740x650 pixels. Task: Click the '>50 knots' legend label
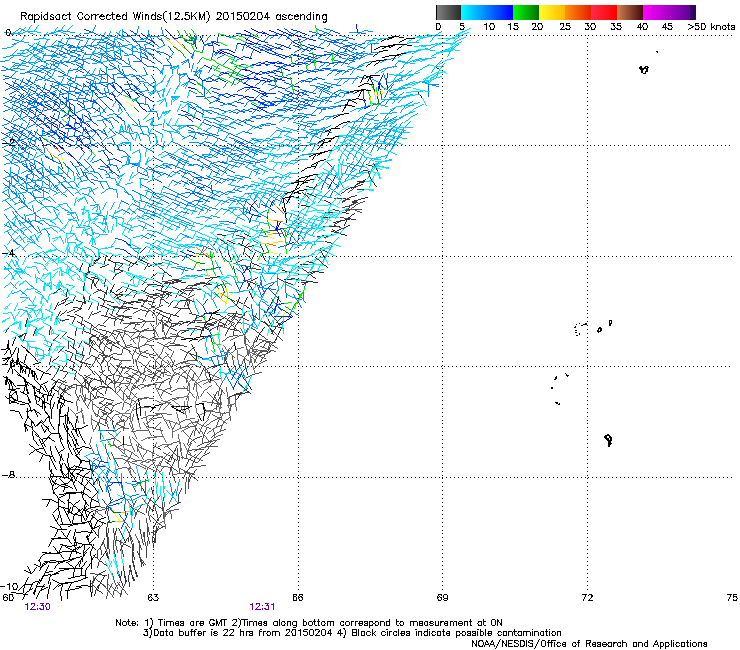[x=711, y=27]
